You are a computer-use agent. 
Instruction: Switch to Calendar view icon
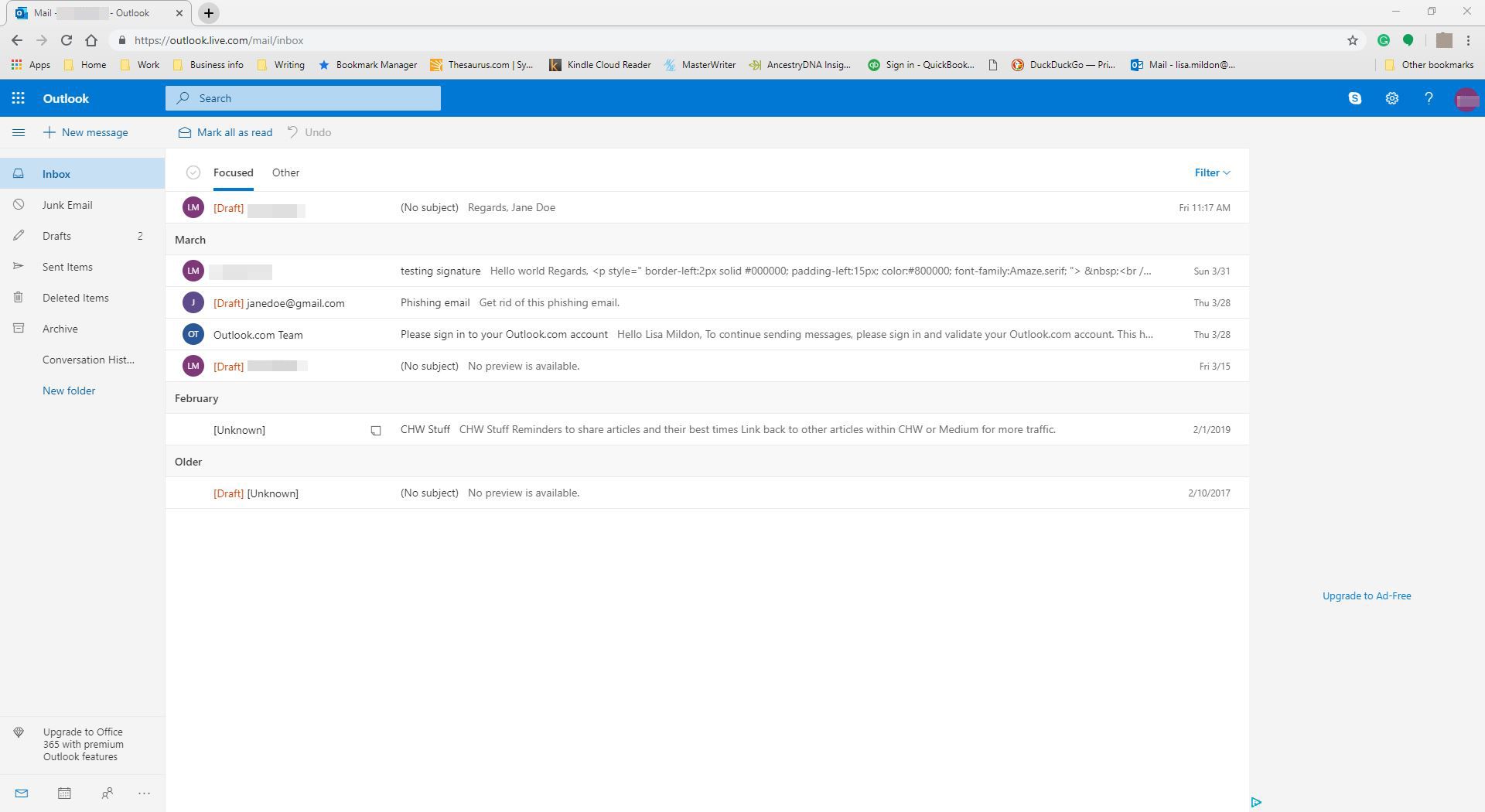point(64,793)
